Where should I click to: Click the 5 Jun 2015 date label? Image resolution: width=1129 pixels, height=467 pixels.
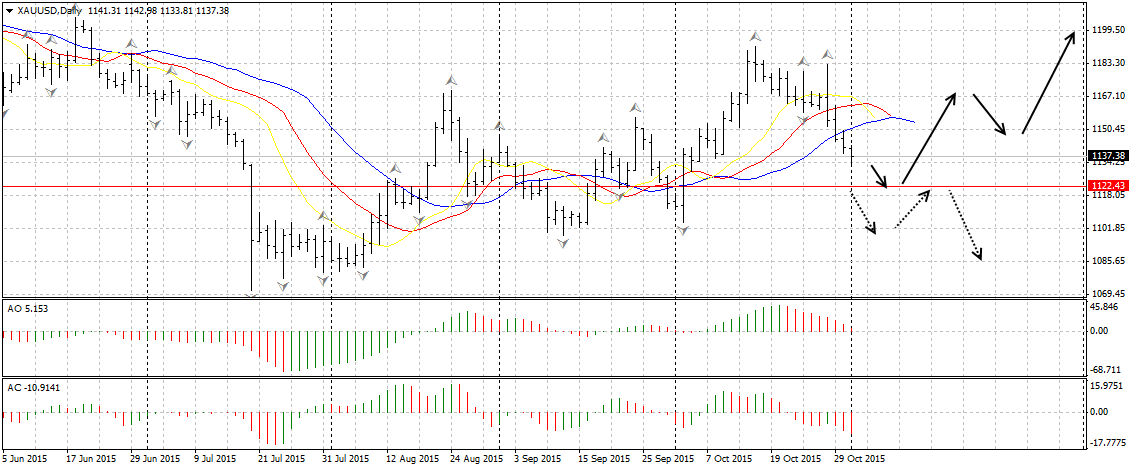[x=24, y=459]
